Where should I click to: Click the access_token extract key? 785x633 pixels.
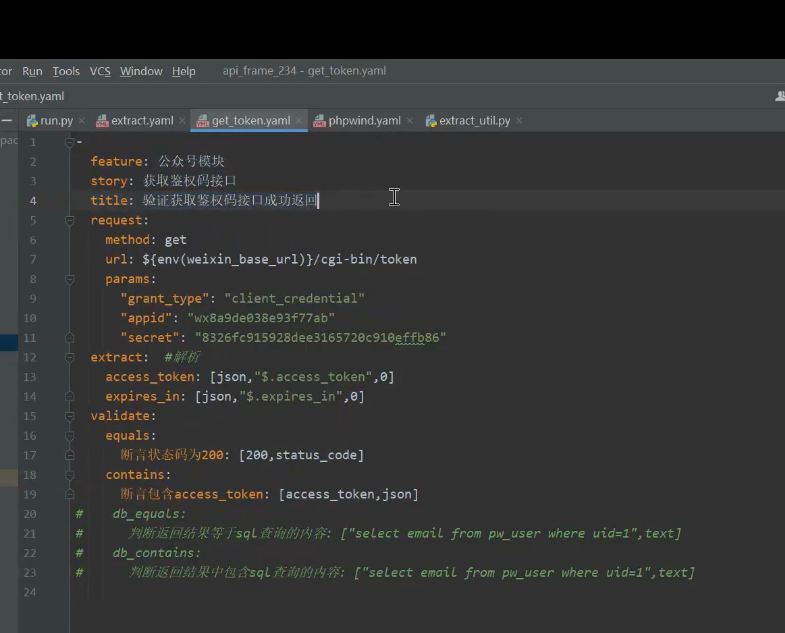click(150, 377)
